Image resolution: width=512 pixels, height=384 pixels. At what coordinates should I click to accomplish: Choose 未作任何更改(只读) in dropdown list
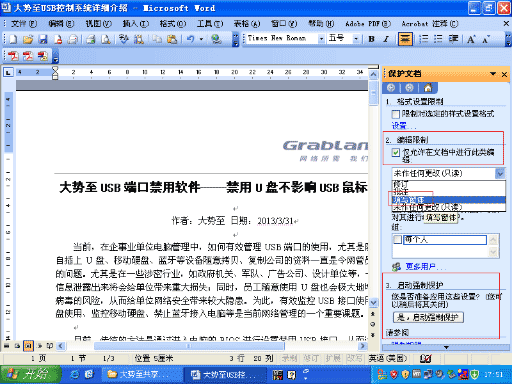pyautogui.click(x=449, y=207)
